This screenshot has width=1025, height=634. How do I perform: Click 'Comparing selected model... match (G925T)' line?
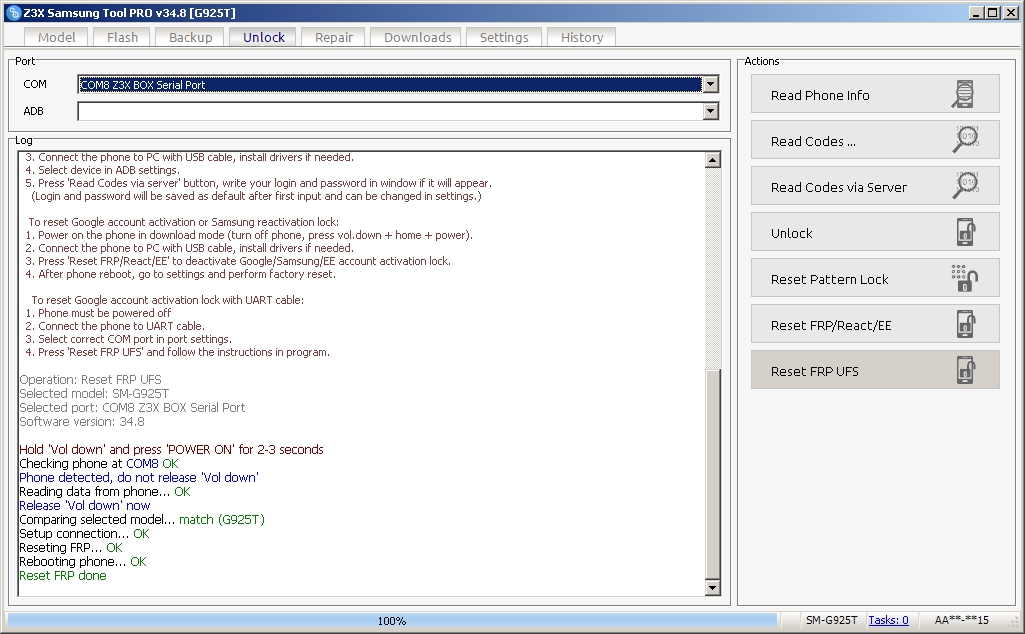[x=142, y=520]
